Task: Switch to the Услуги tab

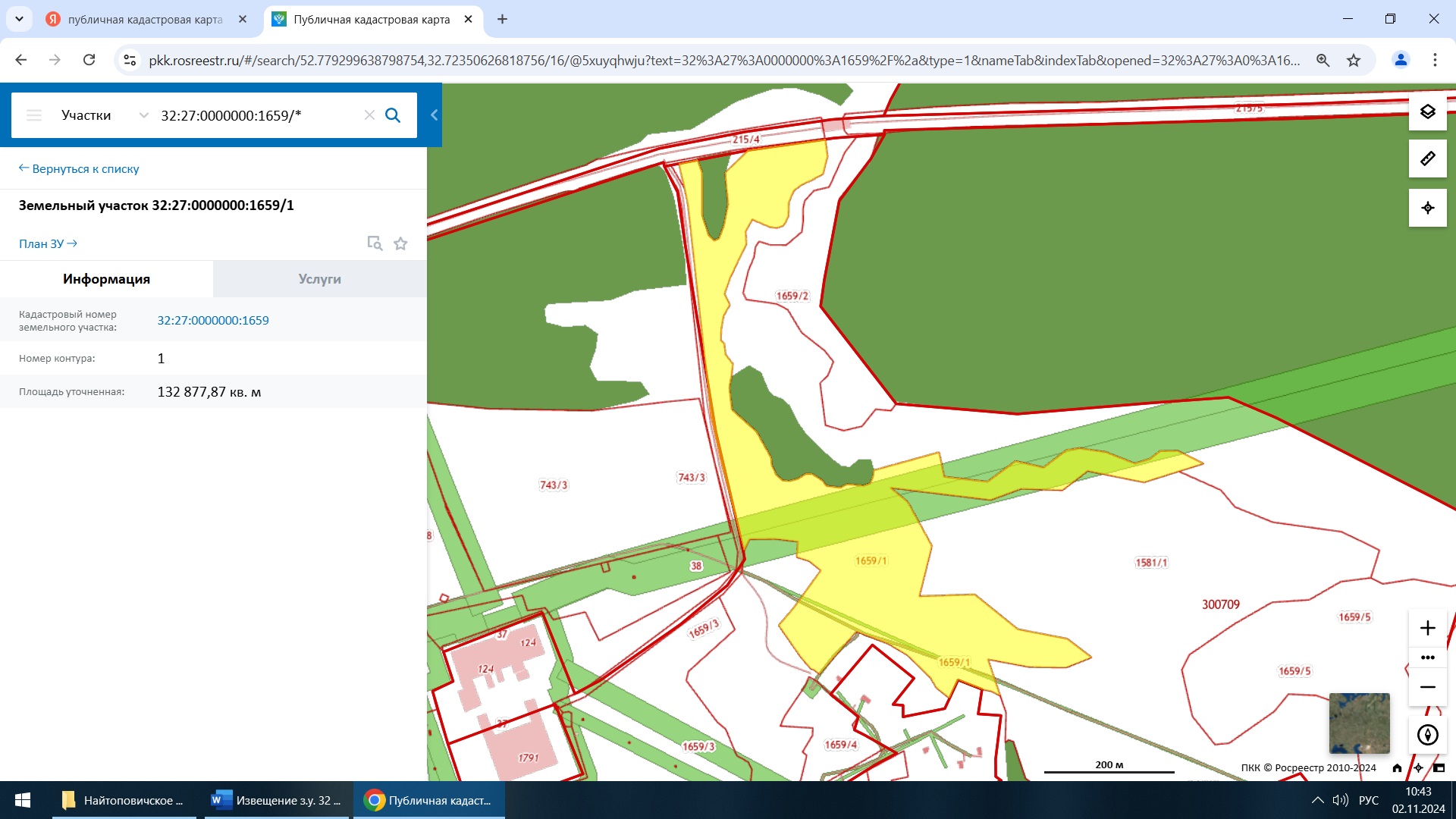Action: point(319,279)
